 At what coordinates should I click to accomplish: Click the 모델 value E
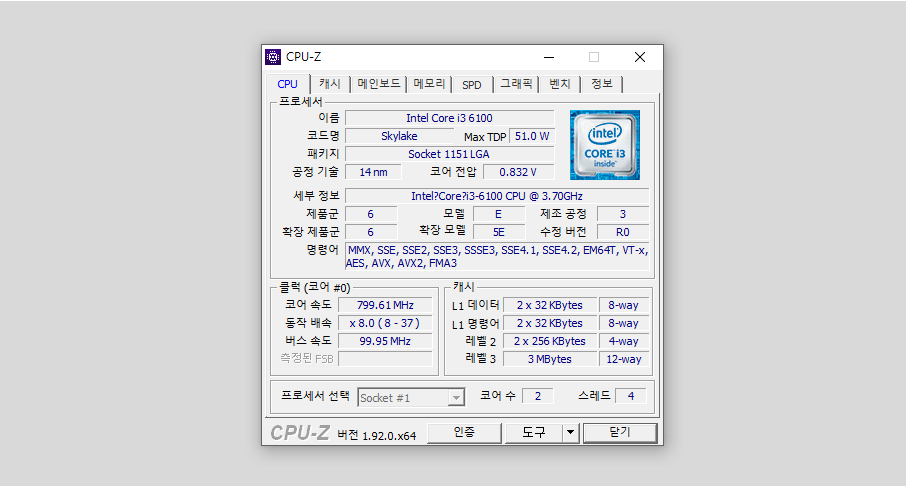(x=499, y=214)
